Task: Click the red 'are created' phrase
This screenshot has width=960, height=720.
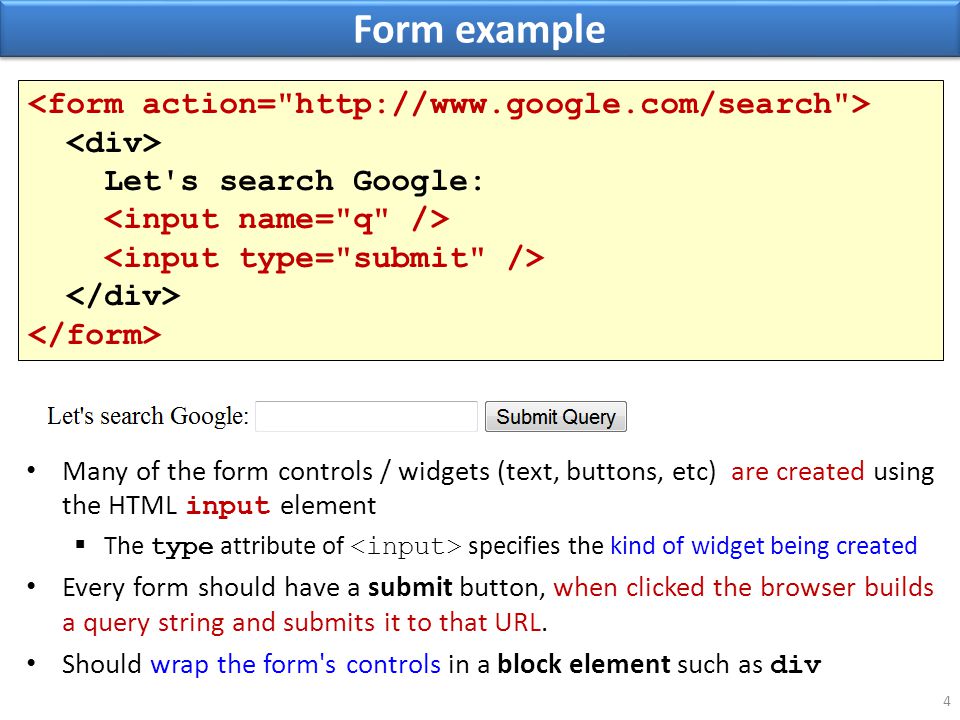Action: (797, 471)
